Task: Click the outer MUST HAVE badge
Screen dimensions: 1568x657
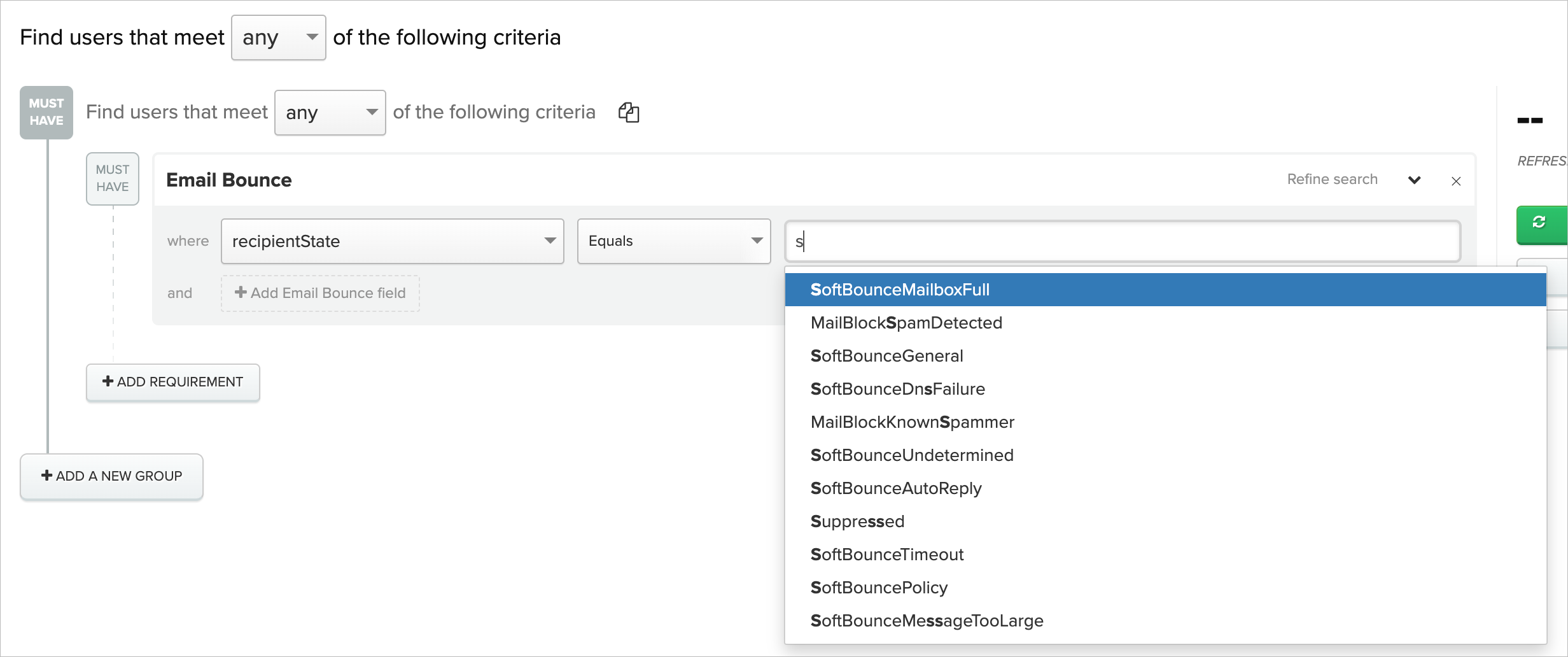Action: [46, 112]
